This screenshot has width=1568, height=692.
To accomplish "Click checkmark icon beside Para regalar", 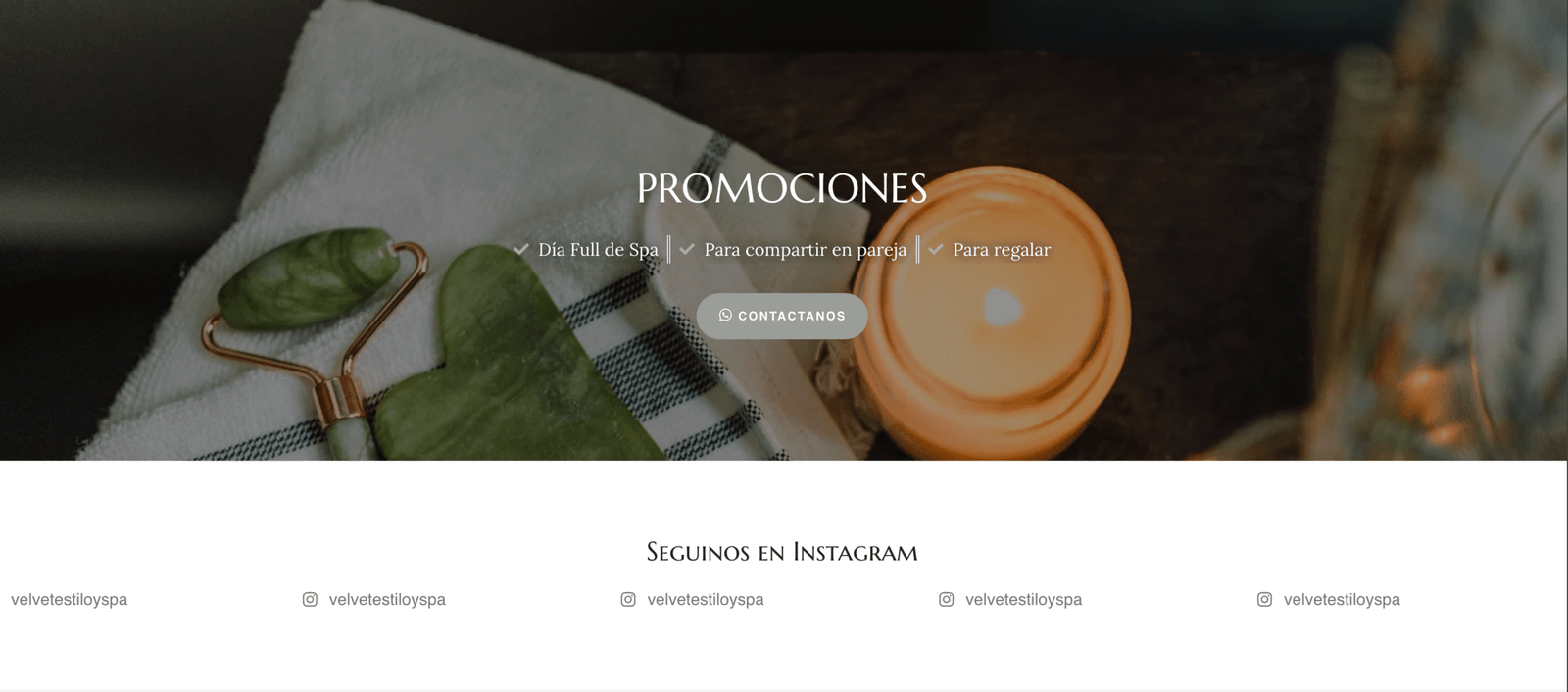I will pos(936,249).
